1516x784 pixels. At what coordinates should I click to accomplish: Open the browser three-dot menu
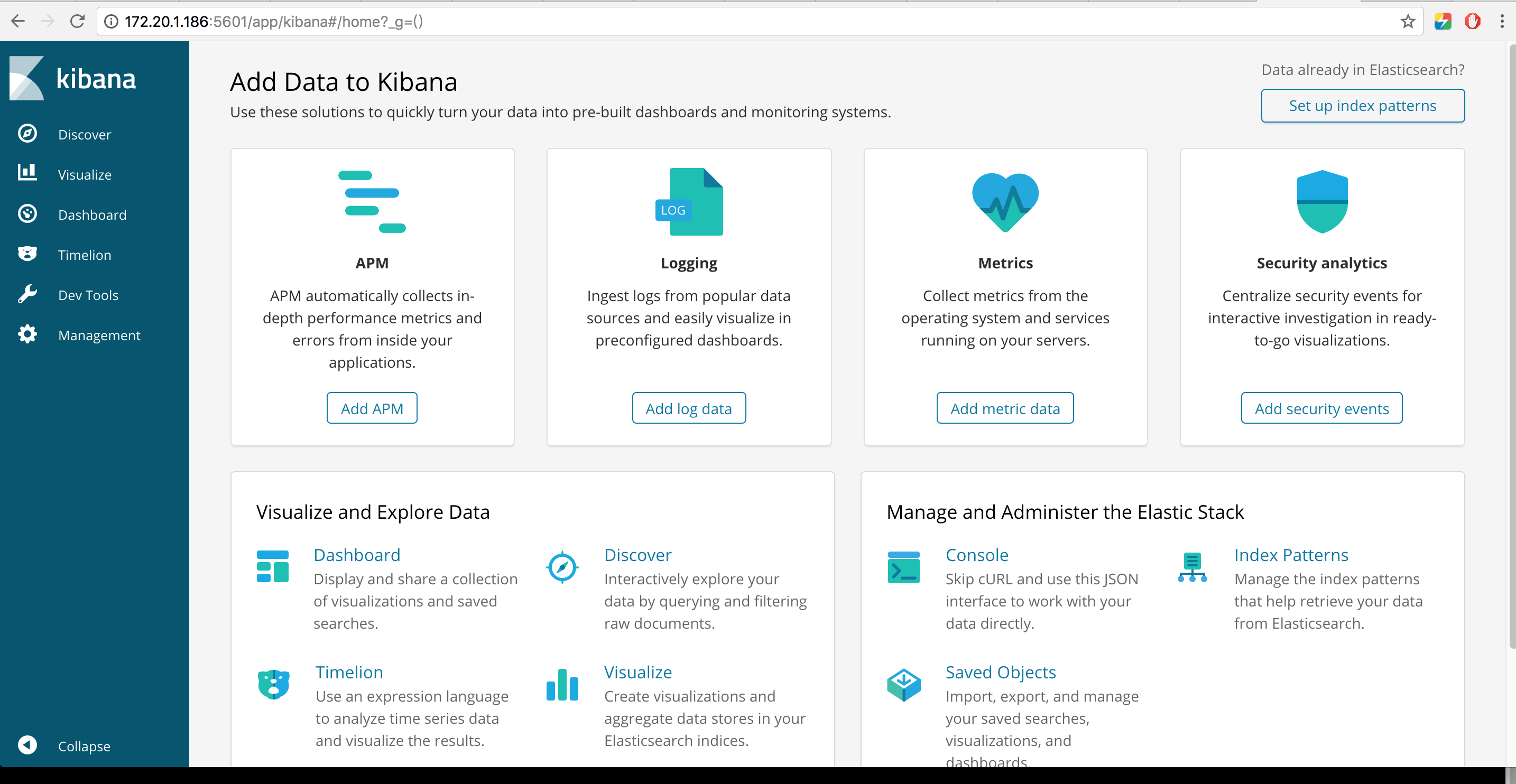(x=1502, y=22)
